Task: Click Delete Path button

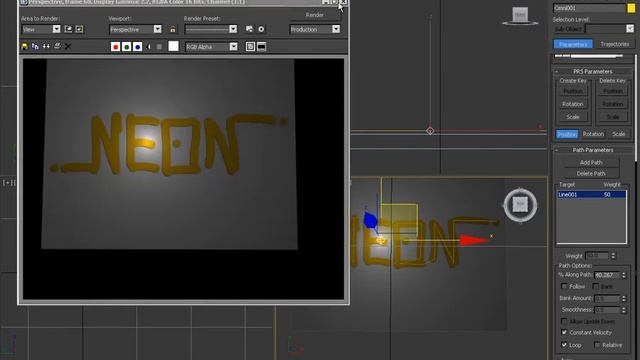Action: click(x=591, y=173)
